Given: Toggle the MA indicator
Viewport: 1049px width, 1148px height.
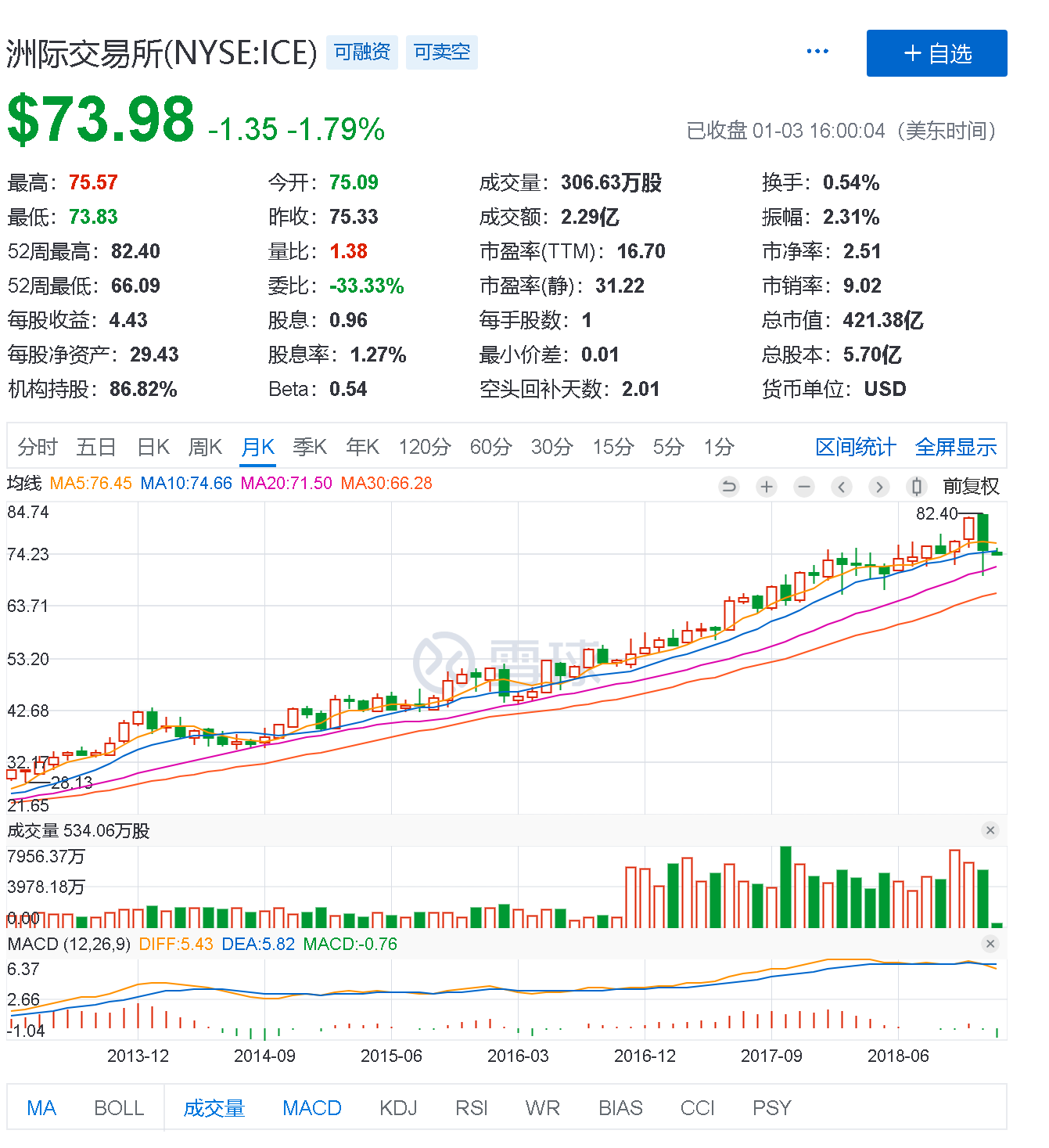Looking at the screenshot, I should coord(41,1108).
